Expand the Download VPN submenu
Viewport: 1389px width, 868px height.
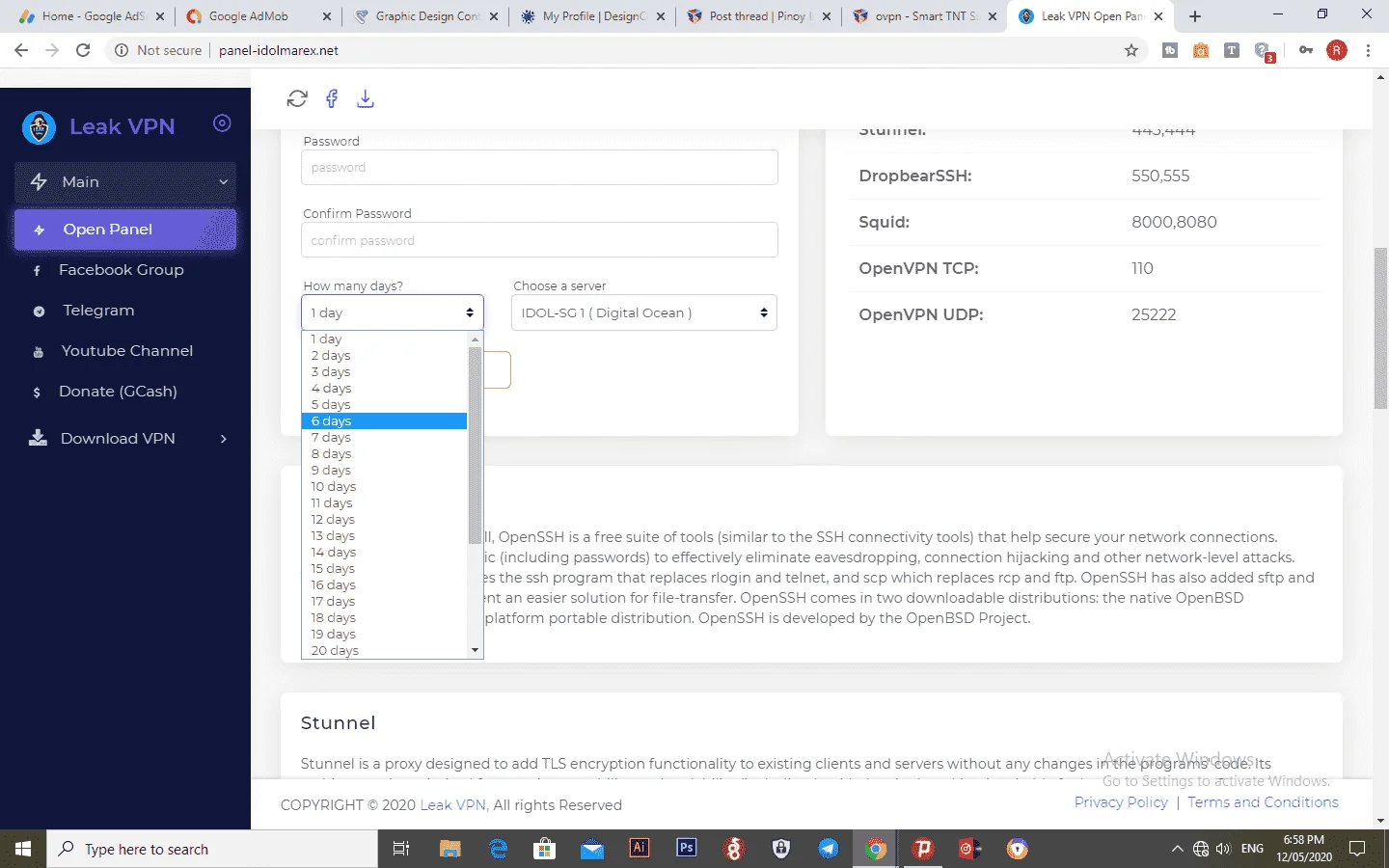[125, 439]
